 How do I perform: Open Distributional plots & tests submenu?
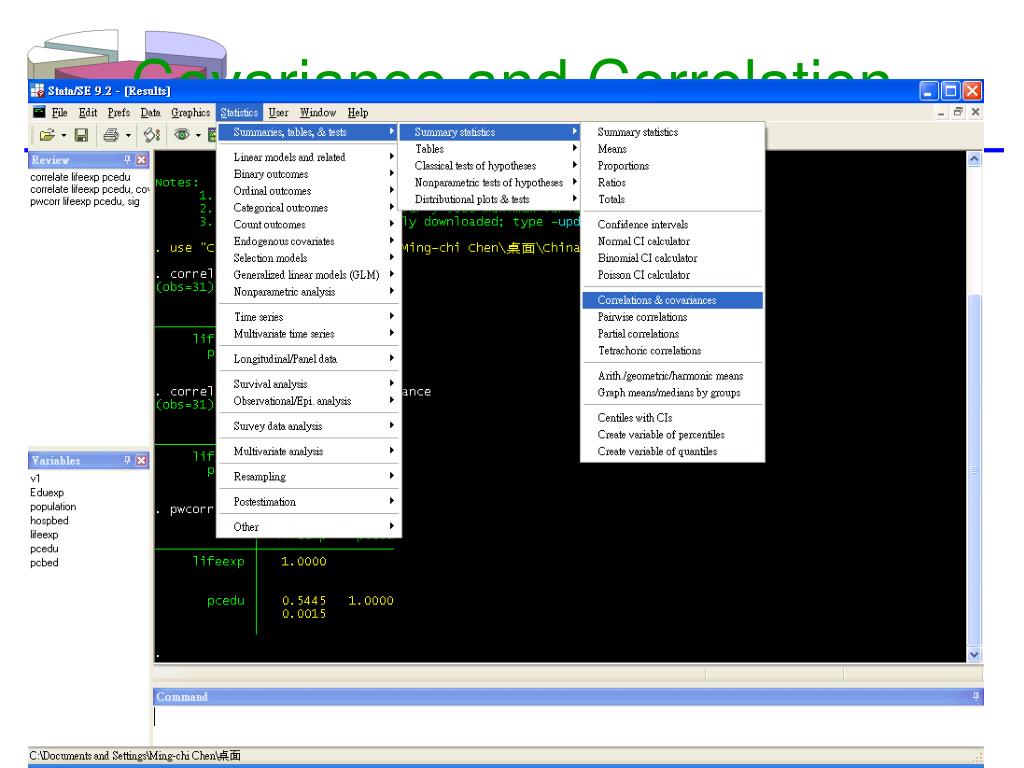[x=488, y=199]
